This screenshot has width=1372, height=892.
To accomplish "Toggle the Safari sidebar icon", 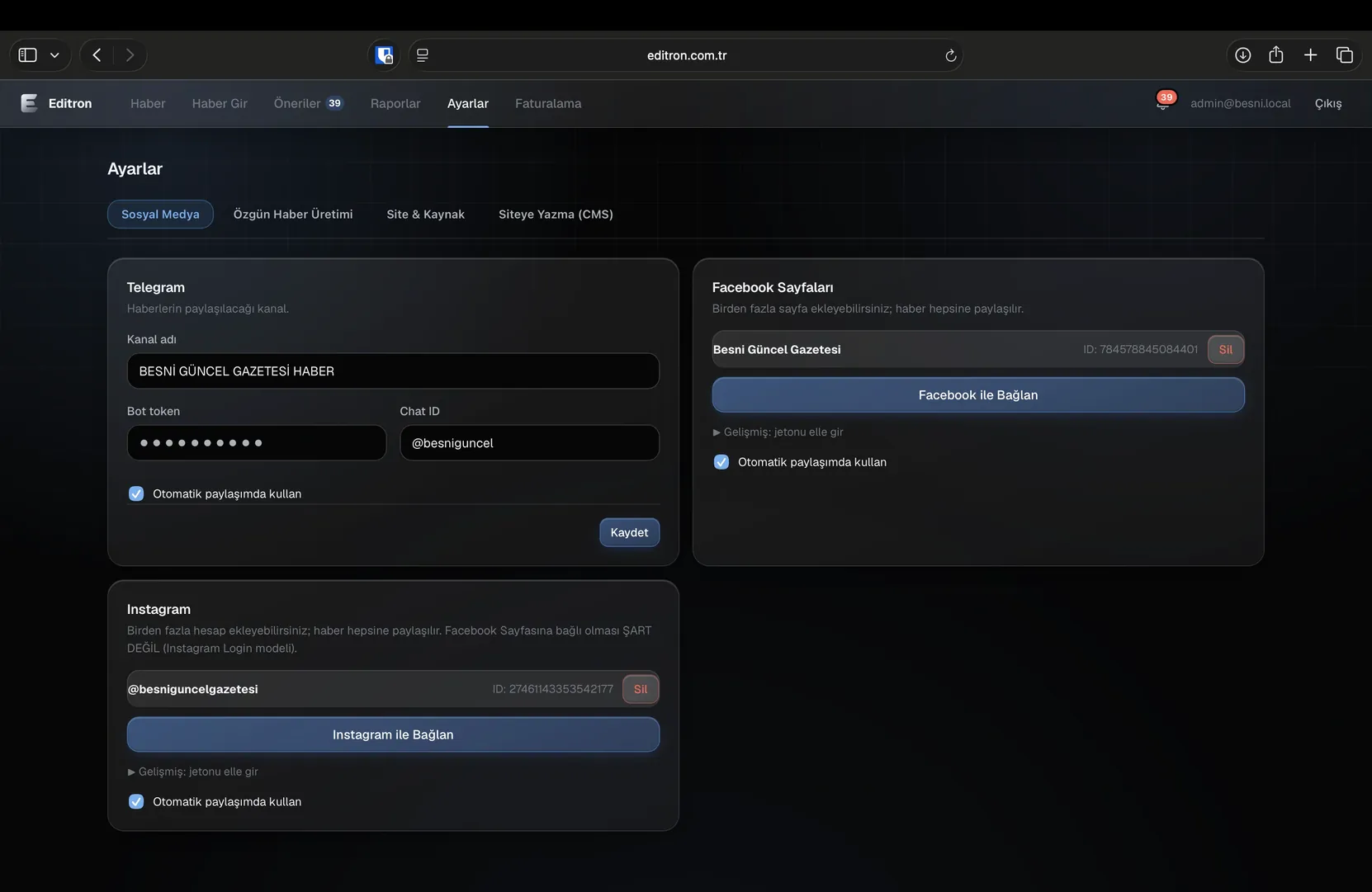I will pos(27,55).
